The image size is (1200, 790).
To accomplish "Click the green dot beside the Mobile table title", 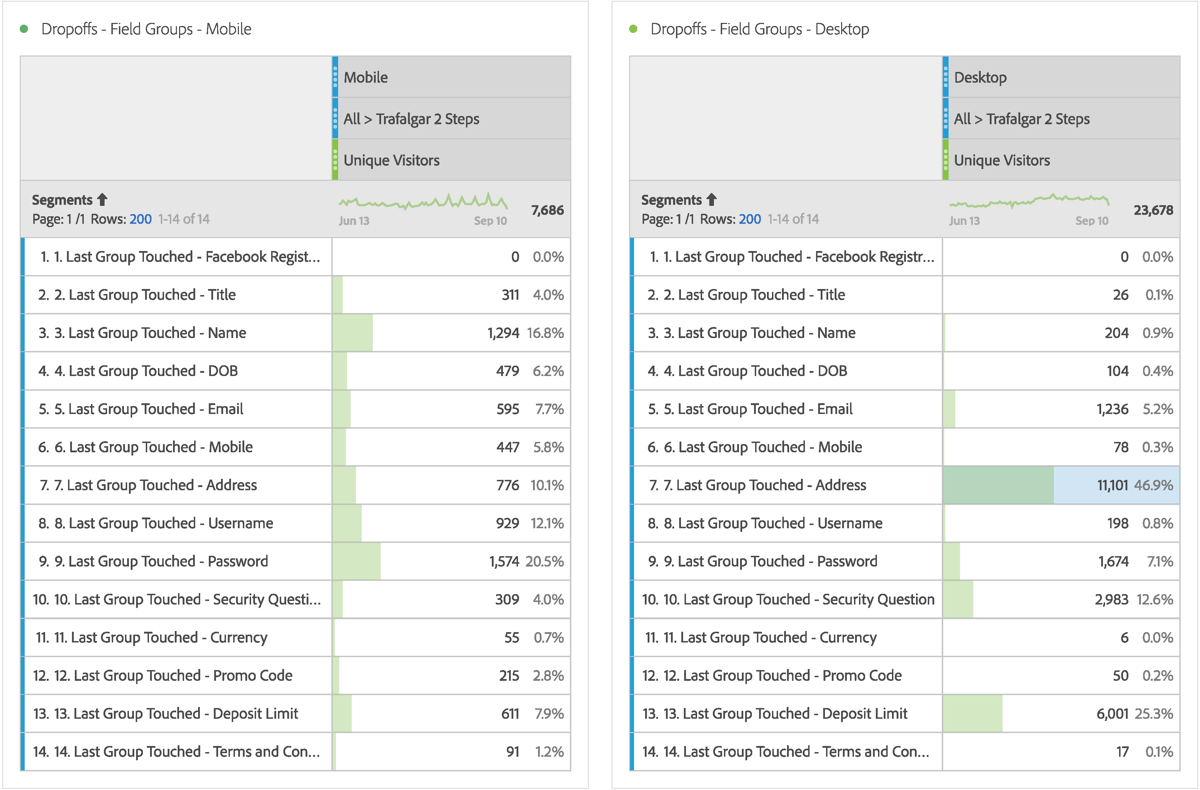I will tap(24, 29).
